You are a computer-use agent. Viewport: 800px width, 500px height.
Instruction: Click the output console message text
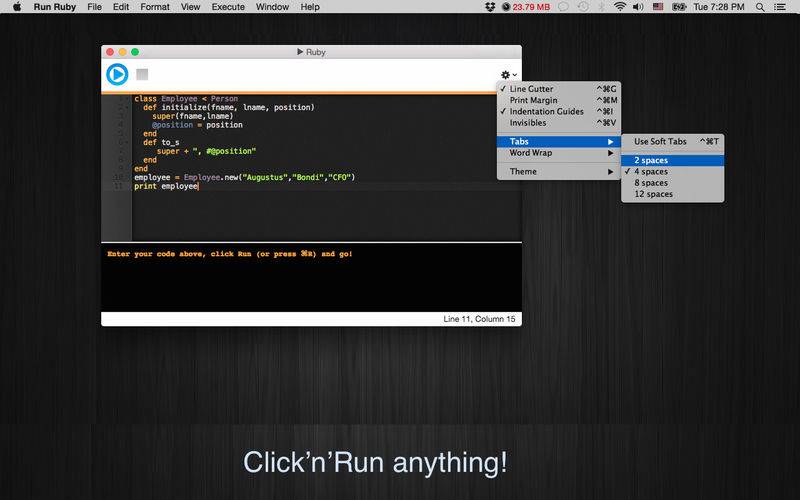click(230, 254)
